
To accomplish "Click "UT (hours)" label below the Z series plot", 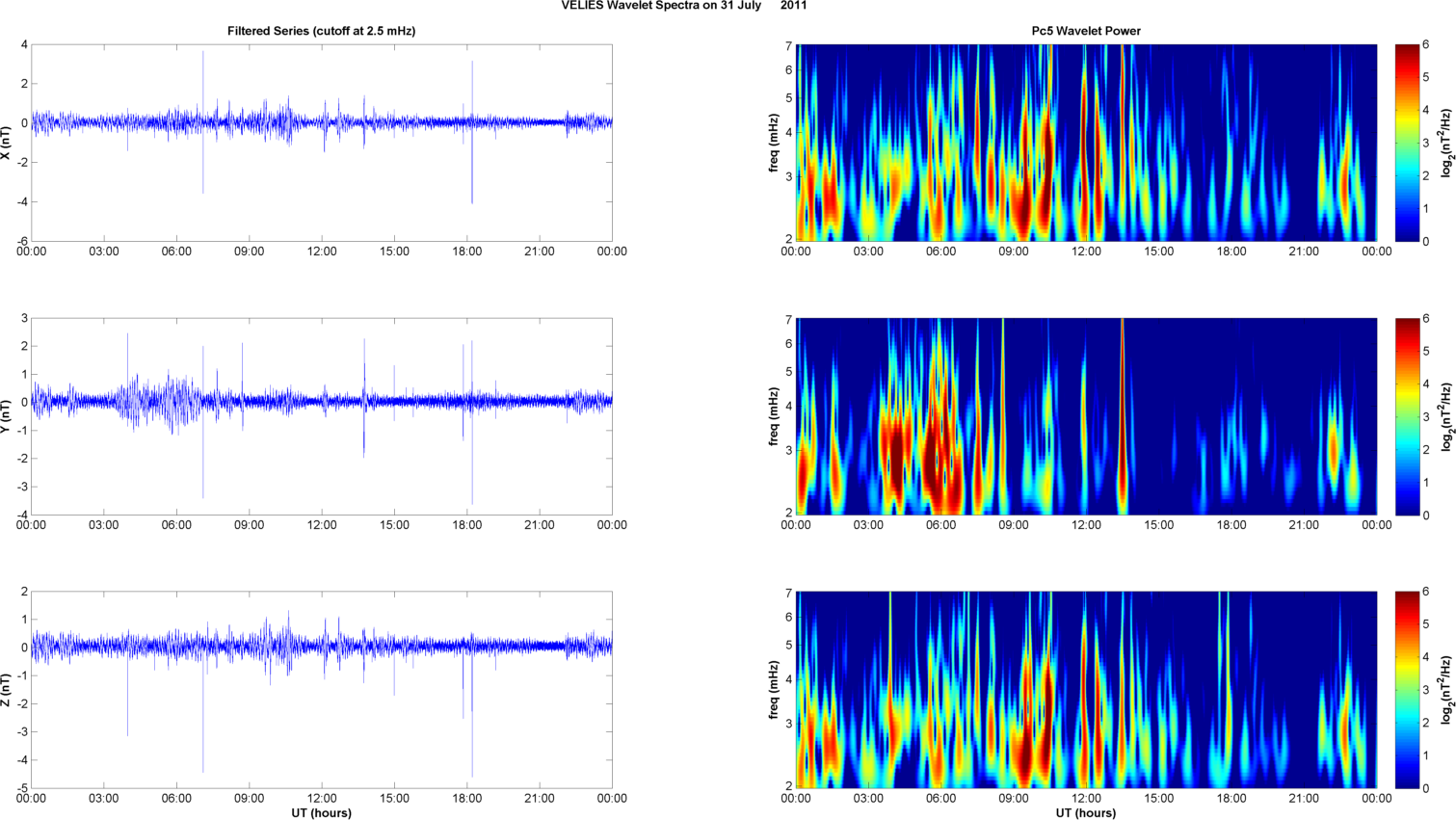I will coord(322,813).
